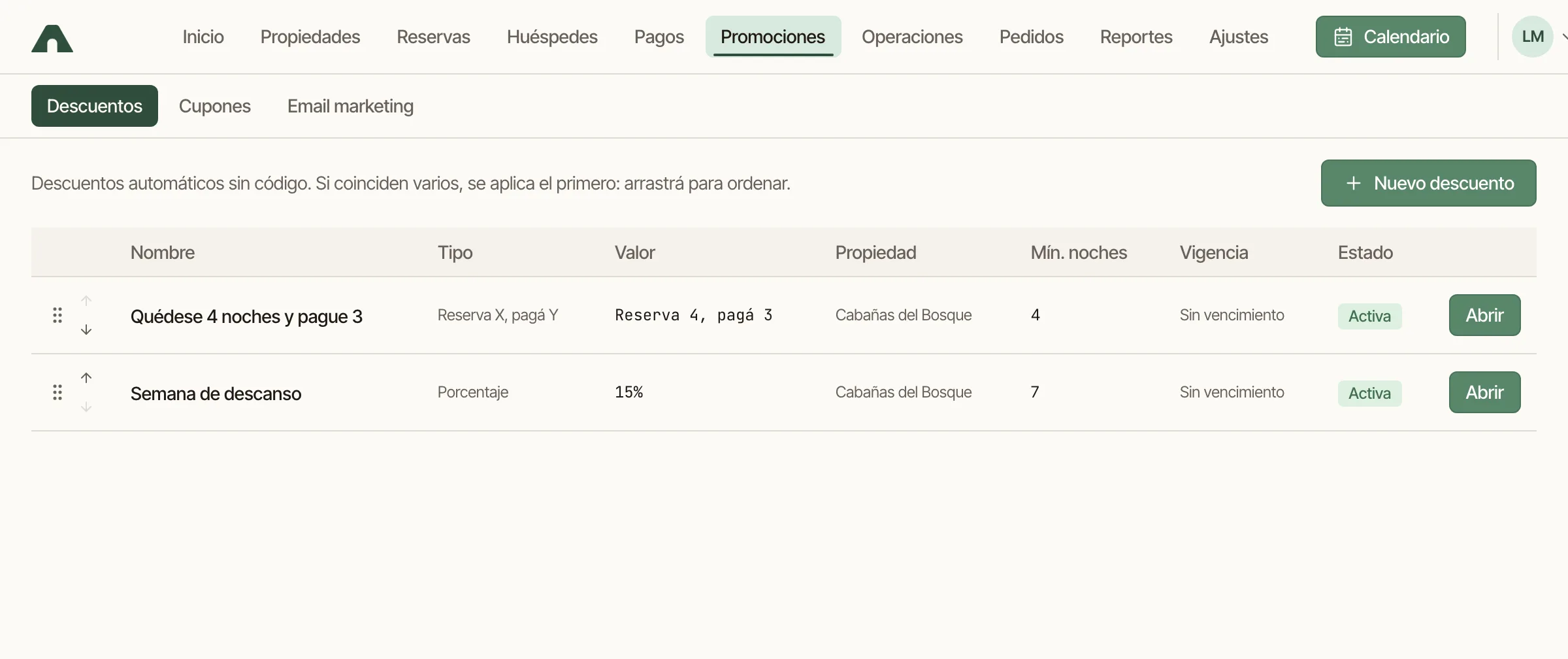Image resolution: width=1568 pixels, height=659 pixels.
Task: Click Propiedad column header
Action: point(875,253)
